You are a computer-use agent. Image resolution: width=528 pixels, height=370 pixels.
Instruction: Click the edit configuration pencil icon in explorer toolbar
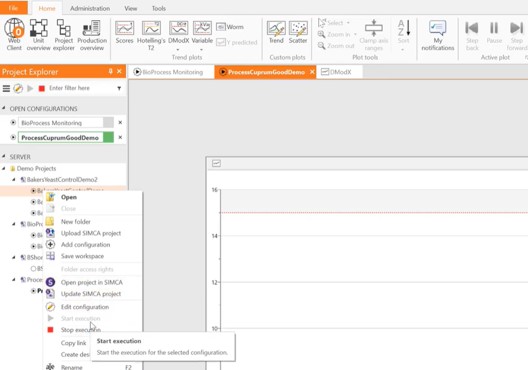click(x=18, y=89)
